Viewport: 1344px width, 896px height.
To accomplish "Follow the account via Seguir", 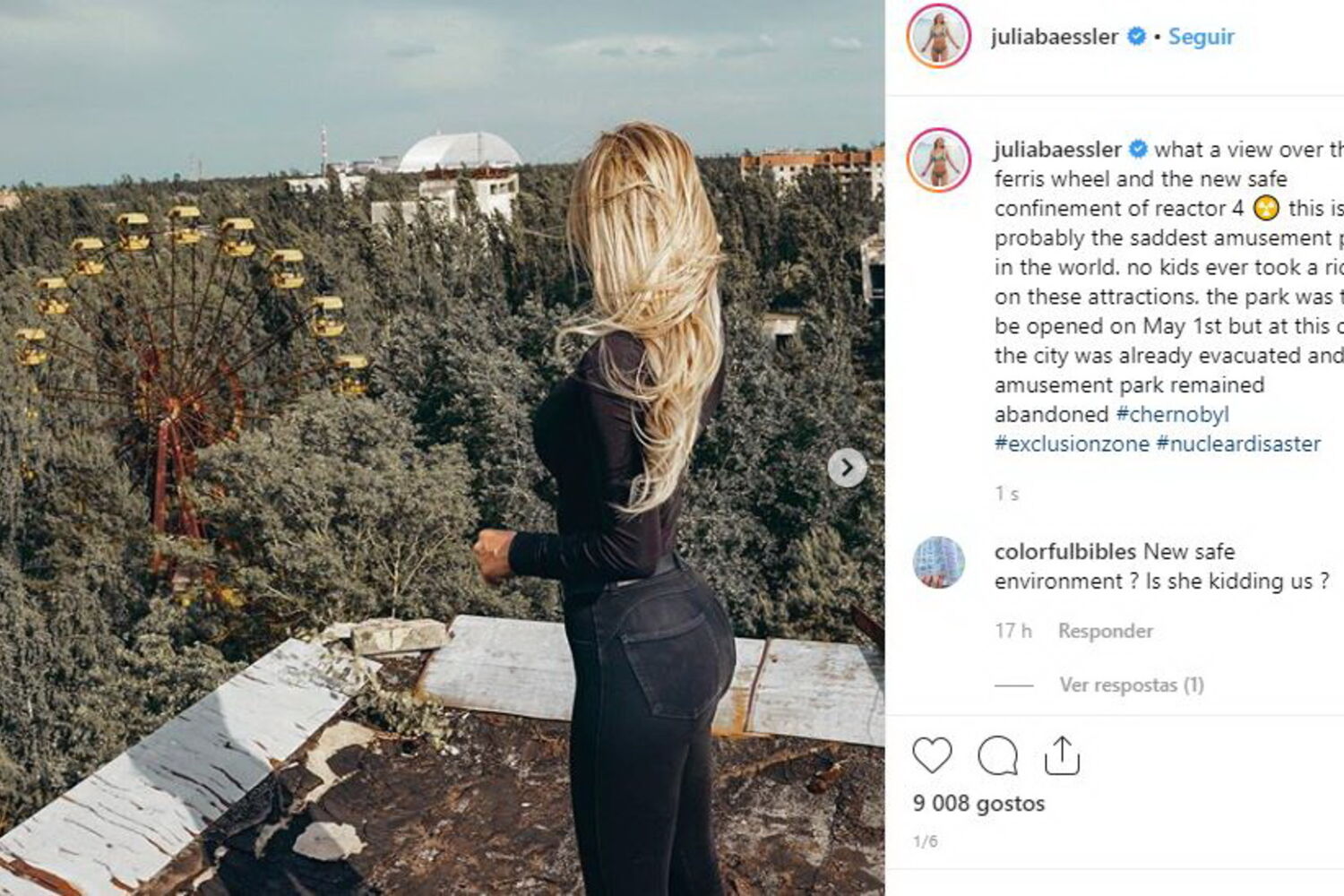I will (x=1201, y=37).
